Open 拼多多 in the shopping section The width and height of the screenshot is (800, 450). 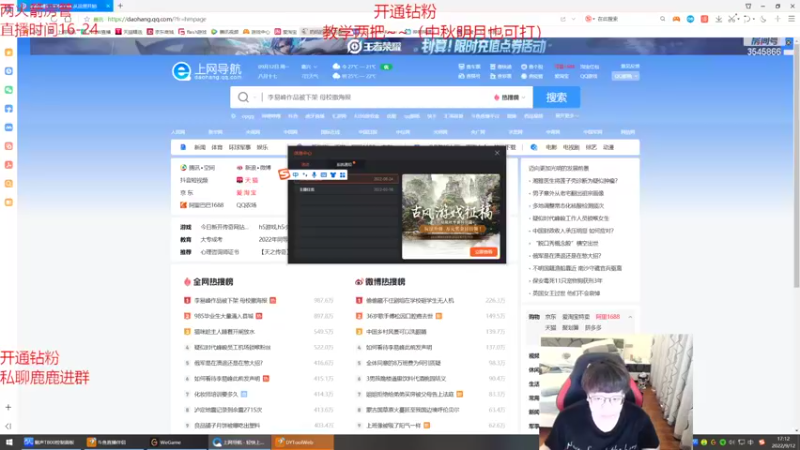click(x=593, y=328)
